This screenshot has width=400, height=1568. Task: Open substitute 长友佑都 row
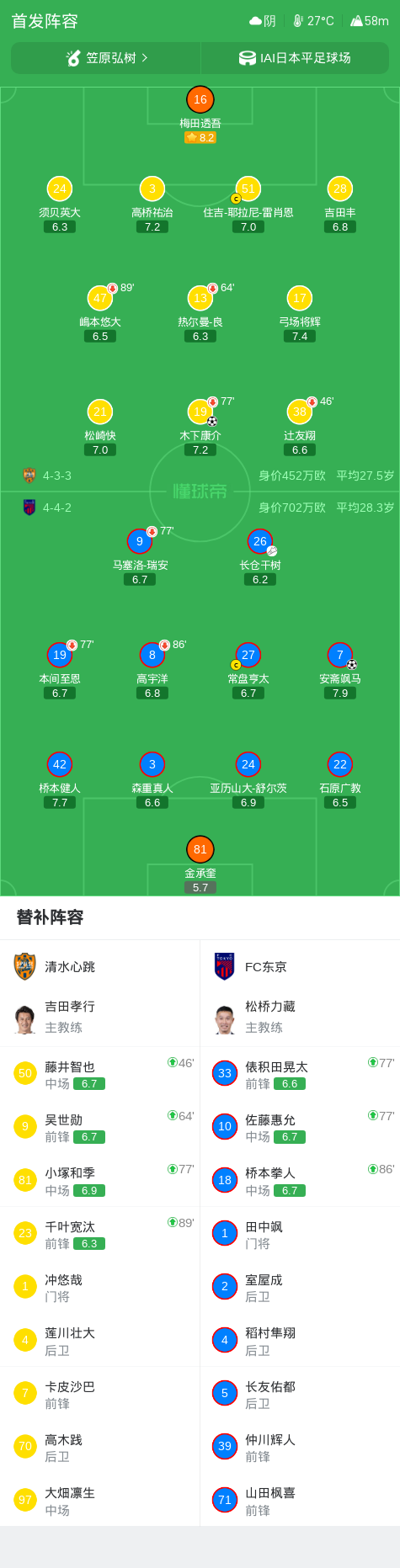(x=300, y=1394)
